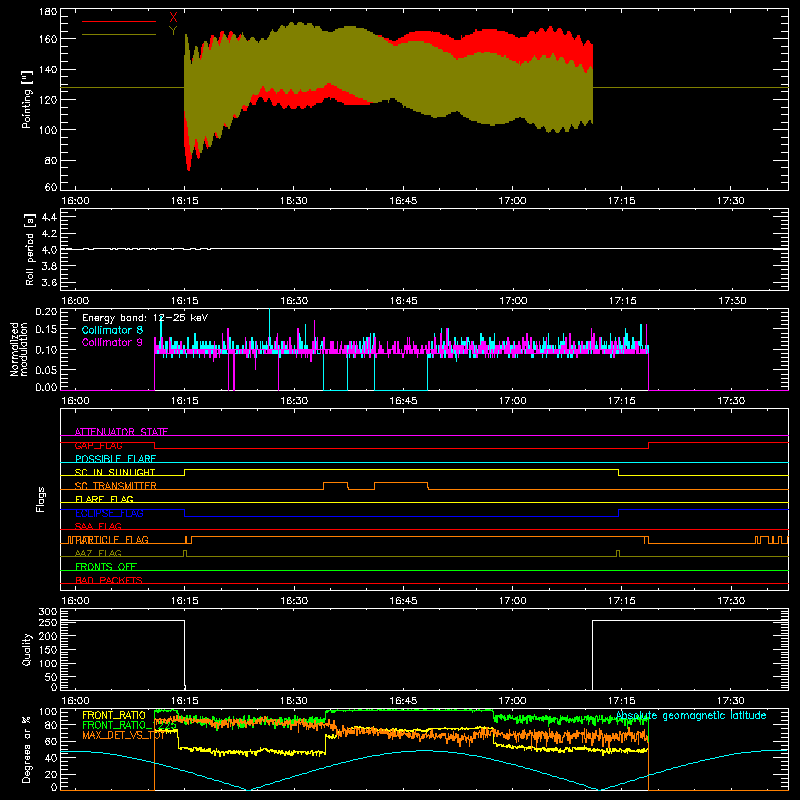
Task: Click the '16:45' tick under the modulation plot
Action: click(x=403, y=401)
